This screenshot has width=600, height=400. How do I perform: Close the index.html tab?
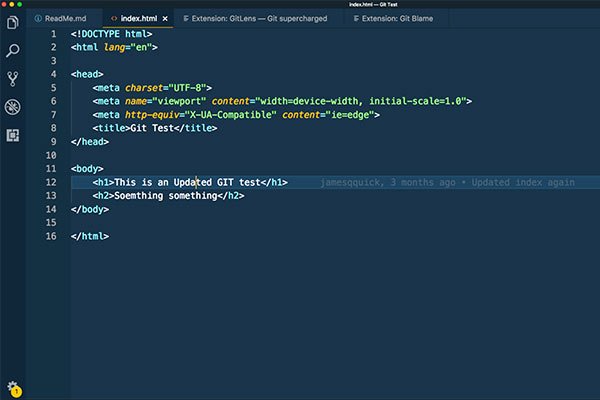coord(165,18)
